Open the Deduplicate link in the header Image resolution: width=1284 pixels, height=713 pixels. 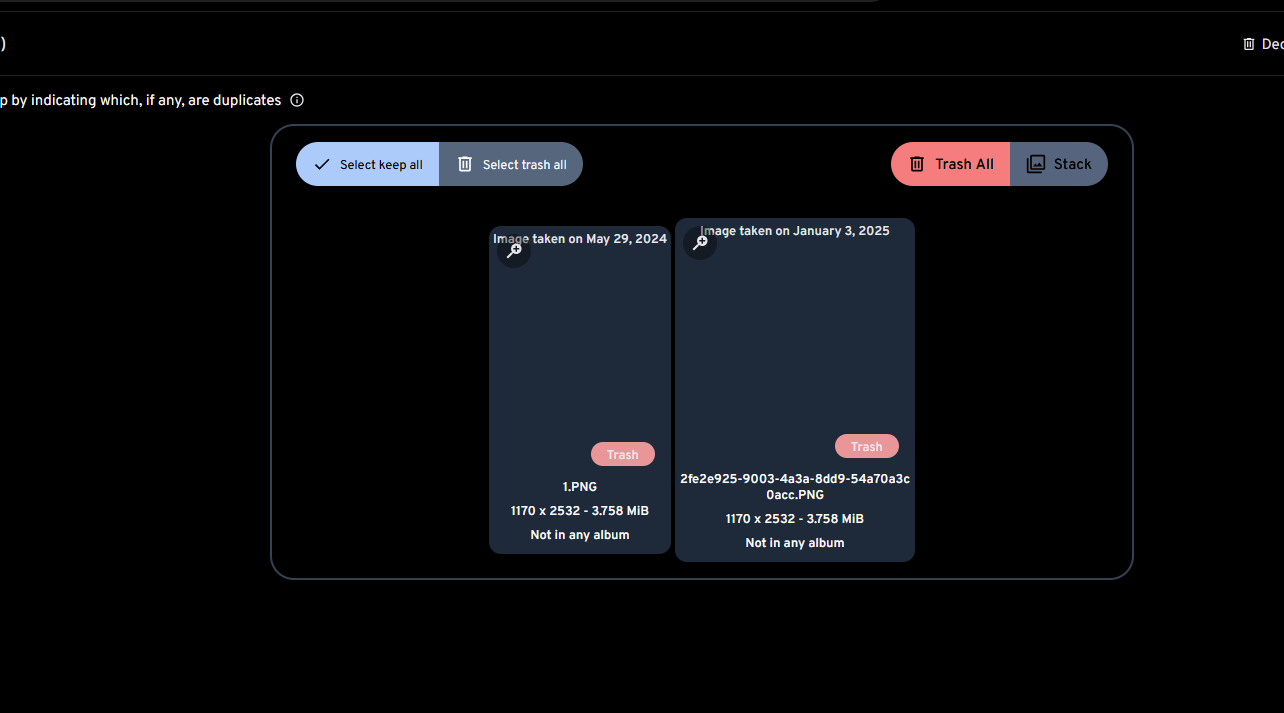(x=1266, y=43)
